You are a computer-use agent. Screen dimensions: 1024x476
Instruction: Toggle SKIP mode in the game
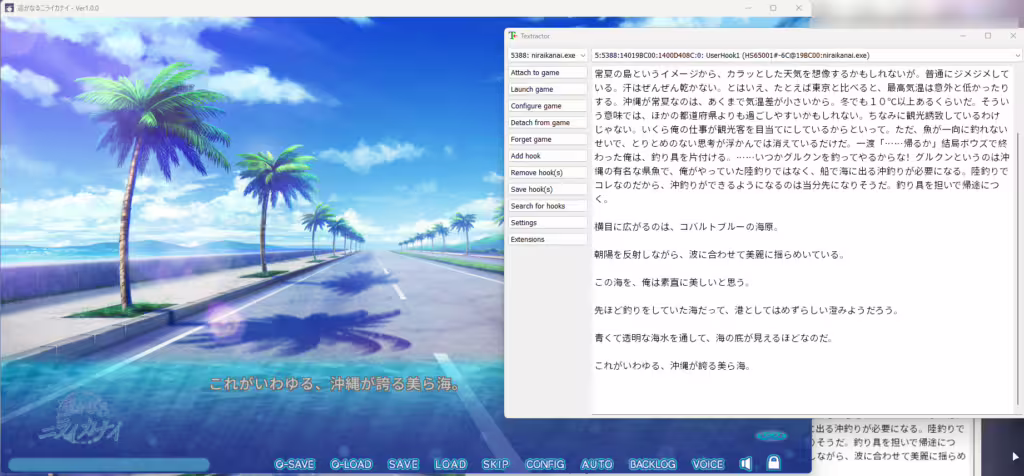coord(496,464)
